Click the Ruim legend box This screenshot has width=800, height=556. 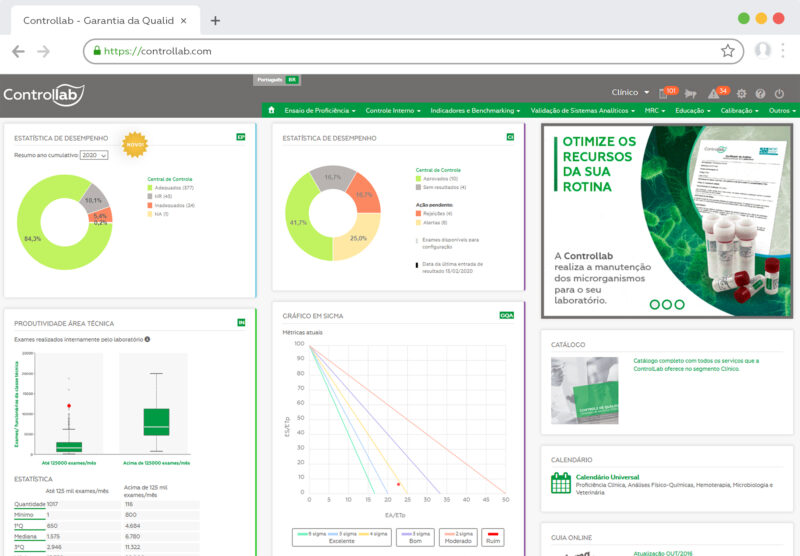493,537
